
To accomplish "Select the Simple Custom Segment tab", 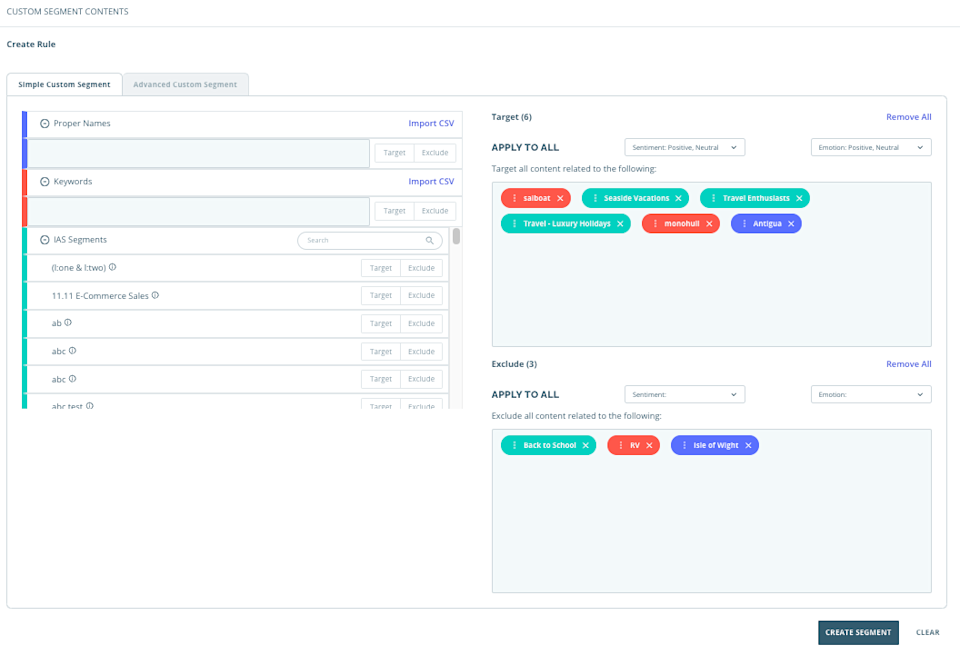I will click(64, 84).
